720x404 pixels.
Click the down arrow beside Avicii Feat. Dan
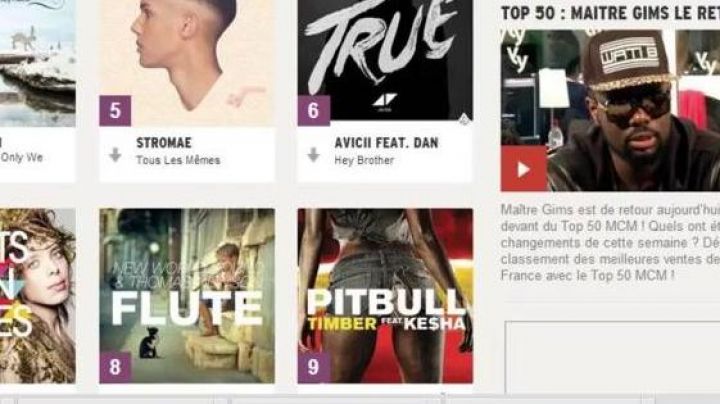coord(314,155)
